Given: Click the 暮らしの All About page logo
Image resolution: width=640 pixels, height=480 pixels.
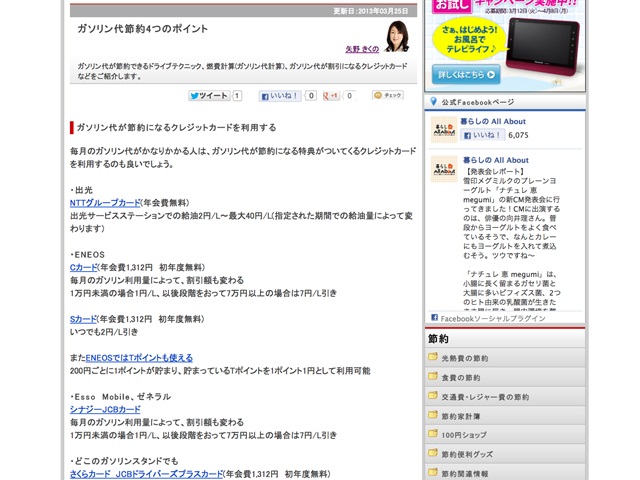Looking at the screenshot, I should point(444,128).
